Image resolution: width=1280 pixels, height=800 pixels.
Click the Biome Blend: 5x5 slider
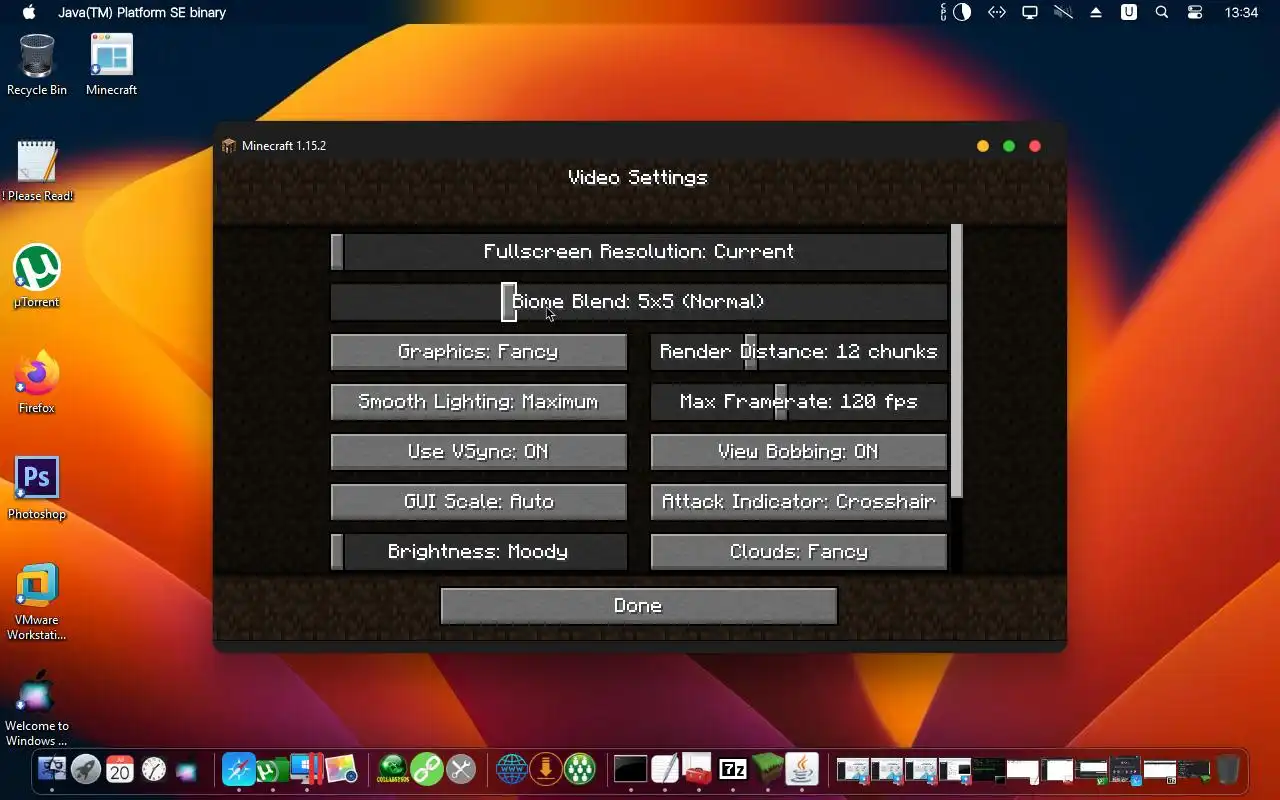click(x=639, y=302)
